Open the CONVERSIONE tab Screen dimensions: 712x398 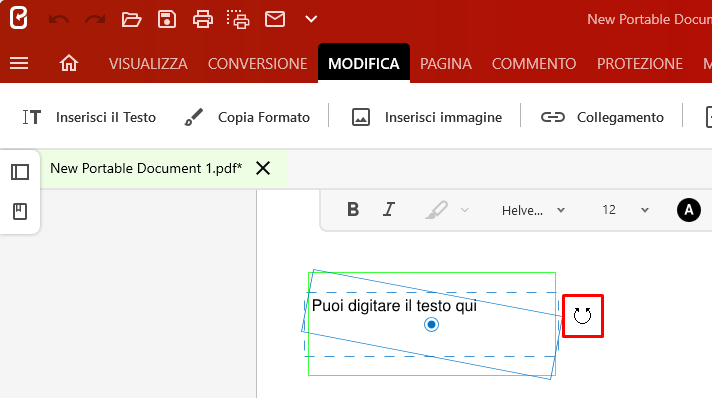(257, 64)
